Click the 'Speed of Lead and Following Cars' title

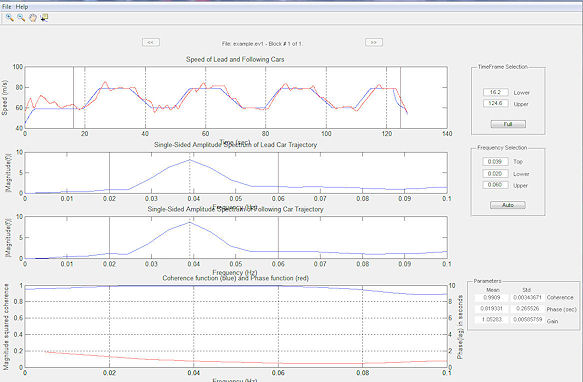[235, 60]
